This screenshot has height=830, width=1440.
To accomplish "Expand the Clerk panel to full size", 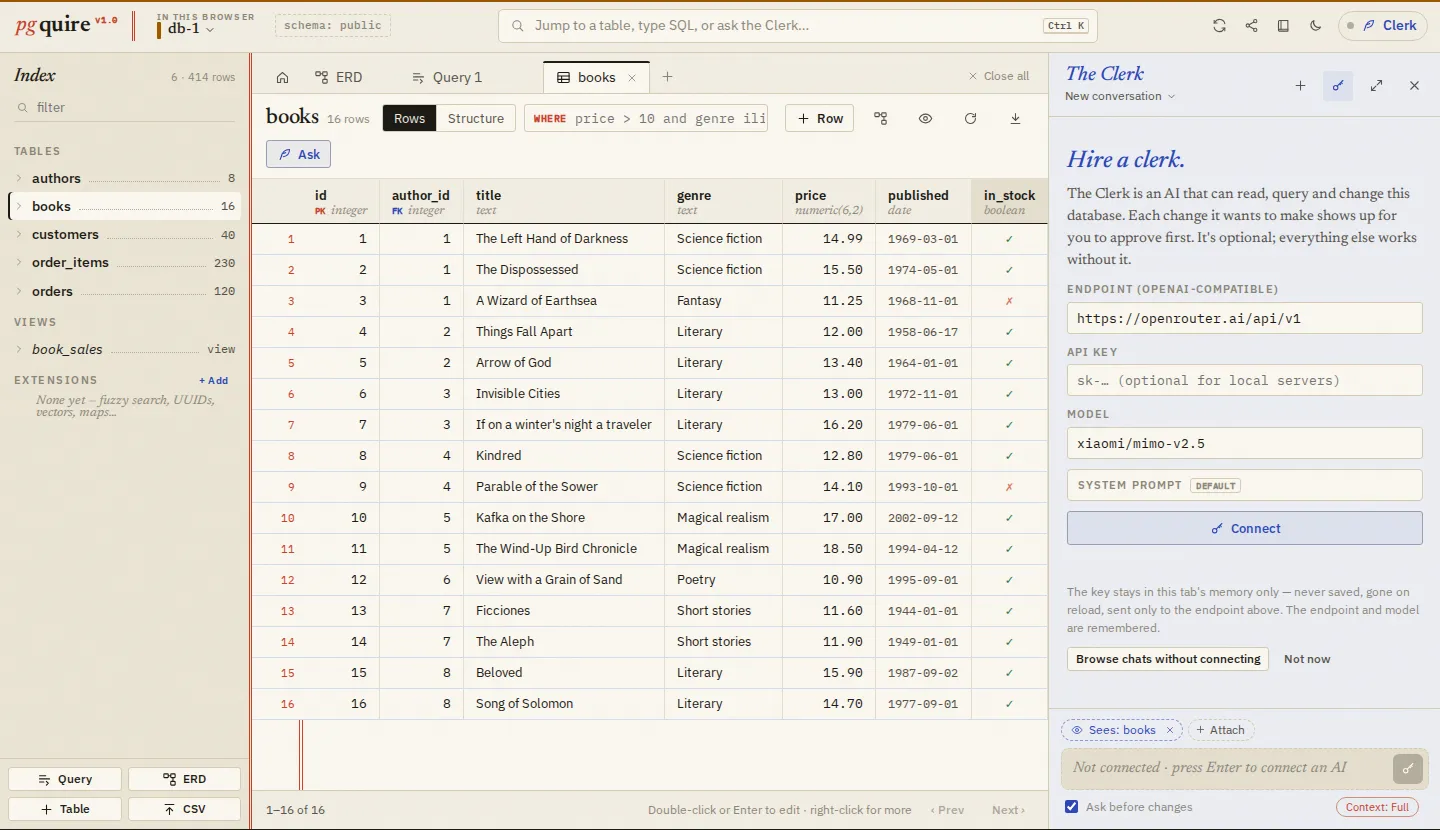I will pos(1376,86).
